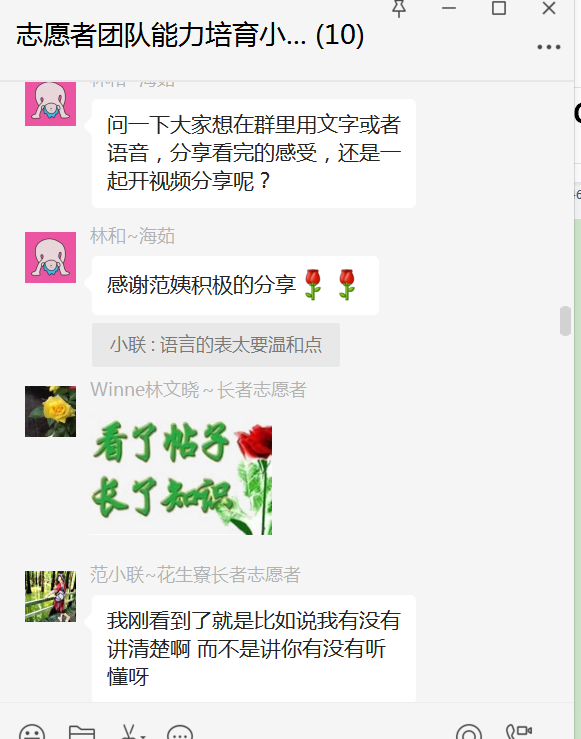This screenshot has height=739, width=581.
Task: Click sender name Winne林文晓~长者志愿者
Action: coord(198,390)
